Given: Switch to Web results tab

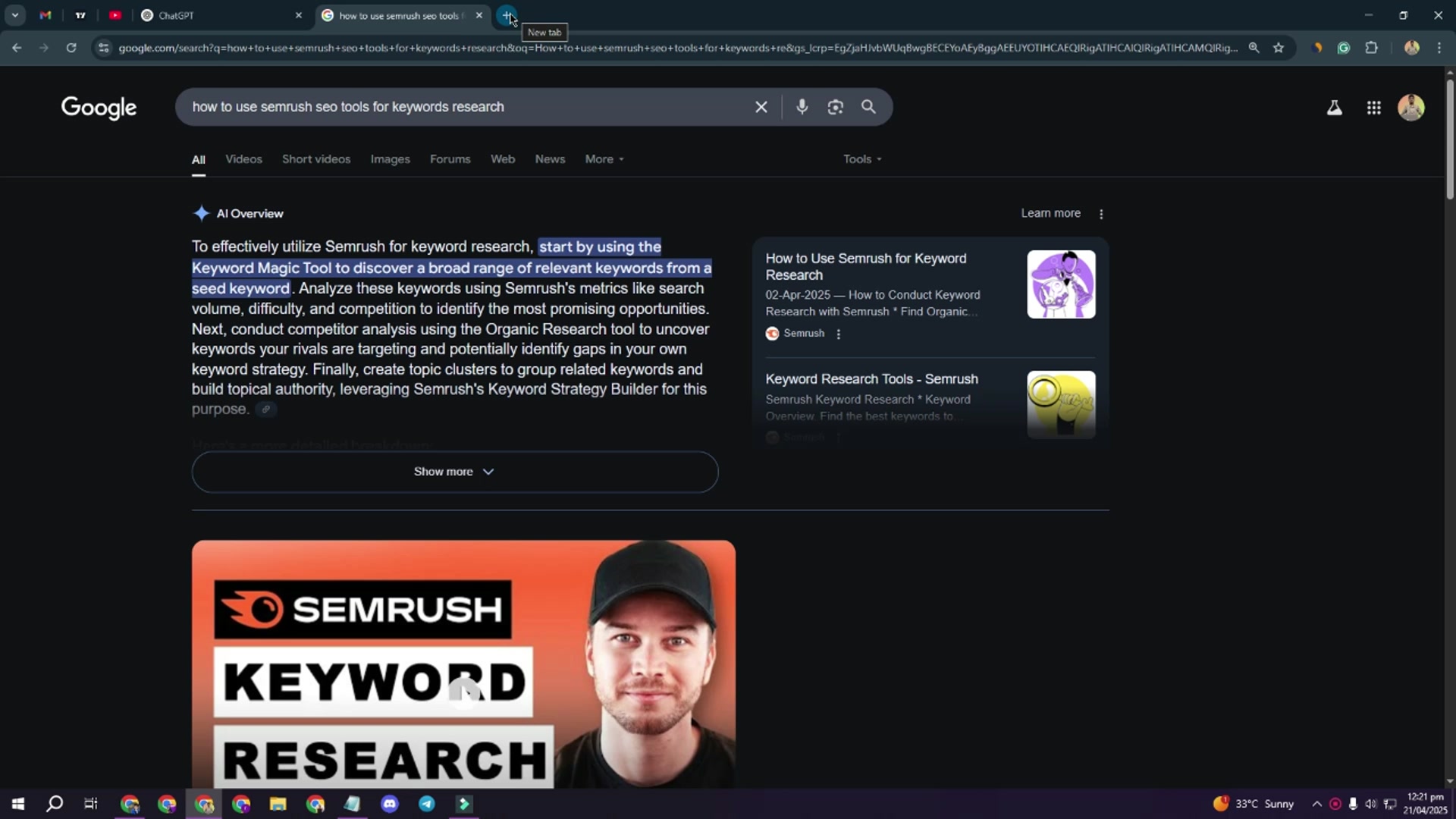Looking at the screenshot, I should coord(503,159).
